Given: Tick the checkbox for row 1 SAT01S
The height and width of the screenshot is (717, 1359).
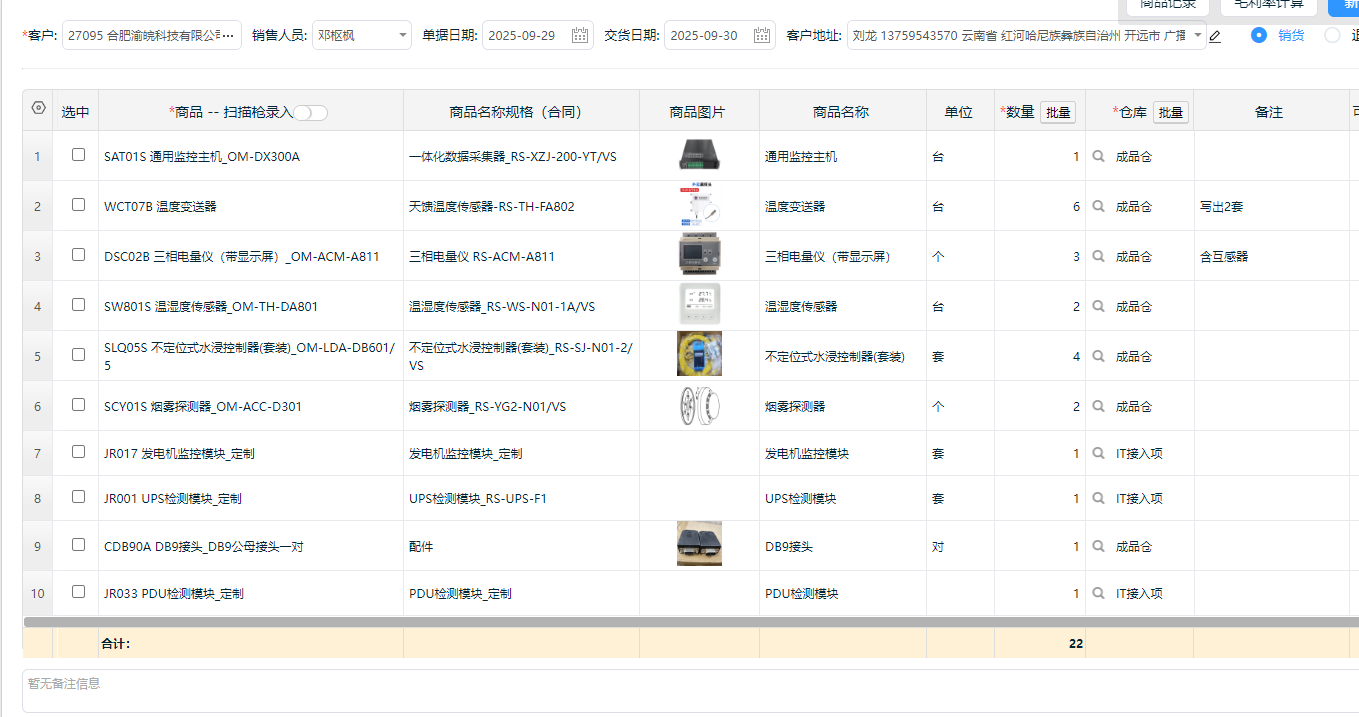Looking at the screenshot, I should [78, 155].
